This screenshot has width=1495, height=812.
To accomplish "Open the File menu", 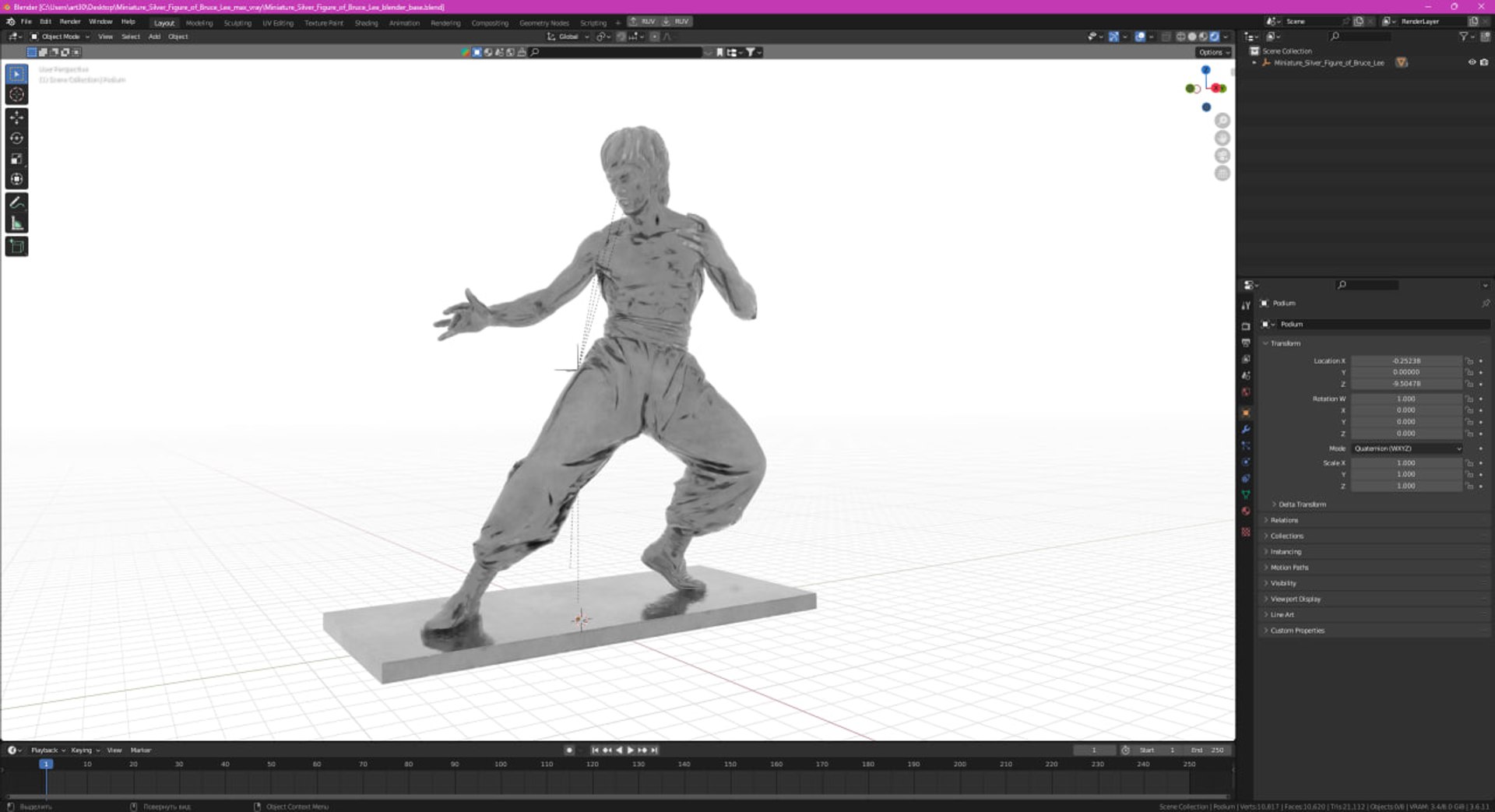I will [x=26, y=22].
